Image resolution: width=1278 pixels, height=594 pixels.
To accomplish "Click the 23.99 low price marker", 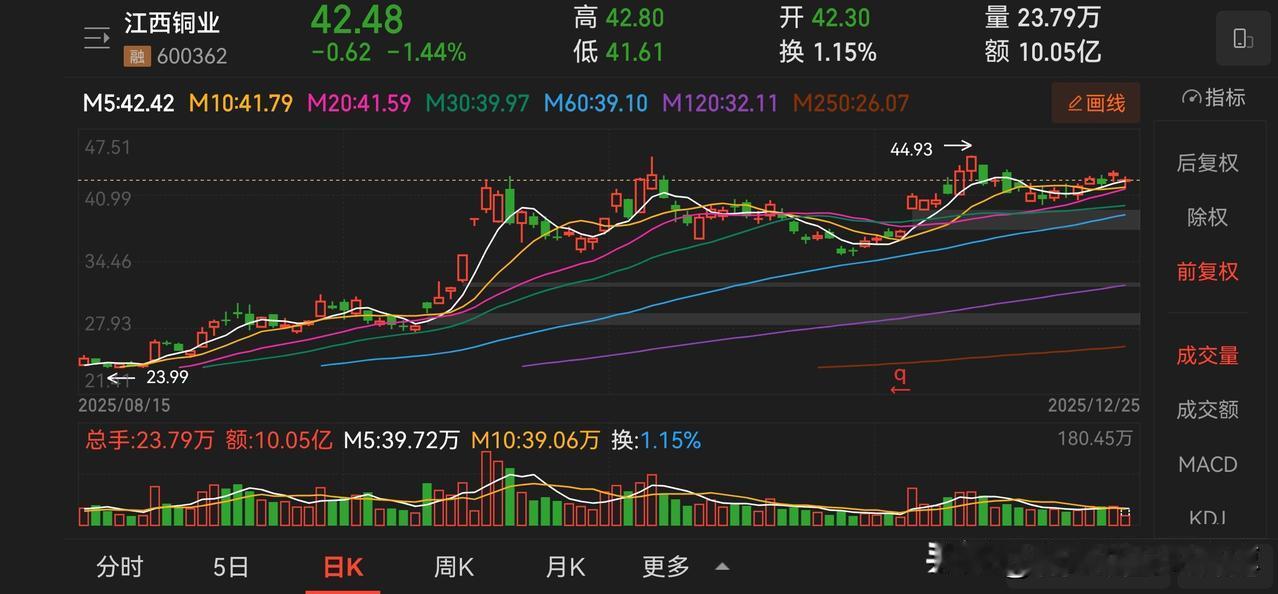I will pyautogui.click(x=167, y=377).
